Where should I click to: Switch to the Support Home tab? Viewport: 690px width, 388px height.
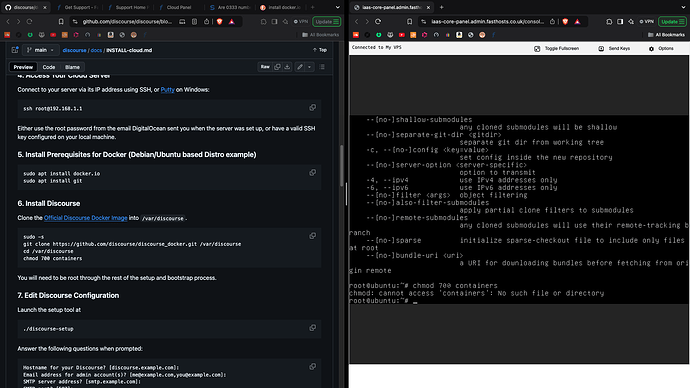click(x=128, y=7)
